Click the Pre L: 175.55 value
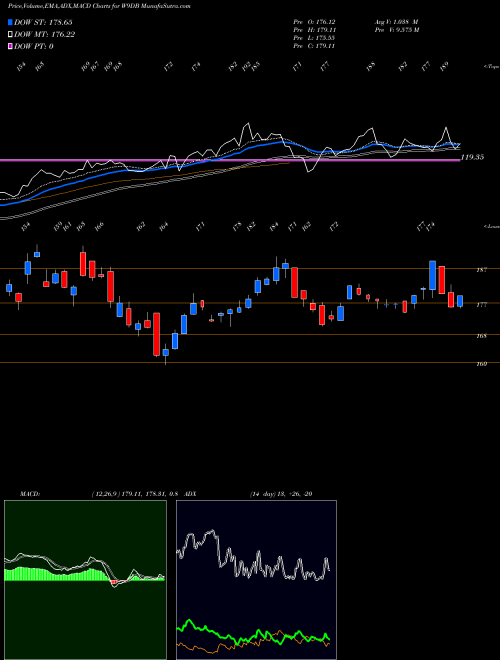This screenshot has height=660, width=500. tap(314, 38)
